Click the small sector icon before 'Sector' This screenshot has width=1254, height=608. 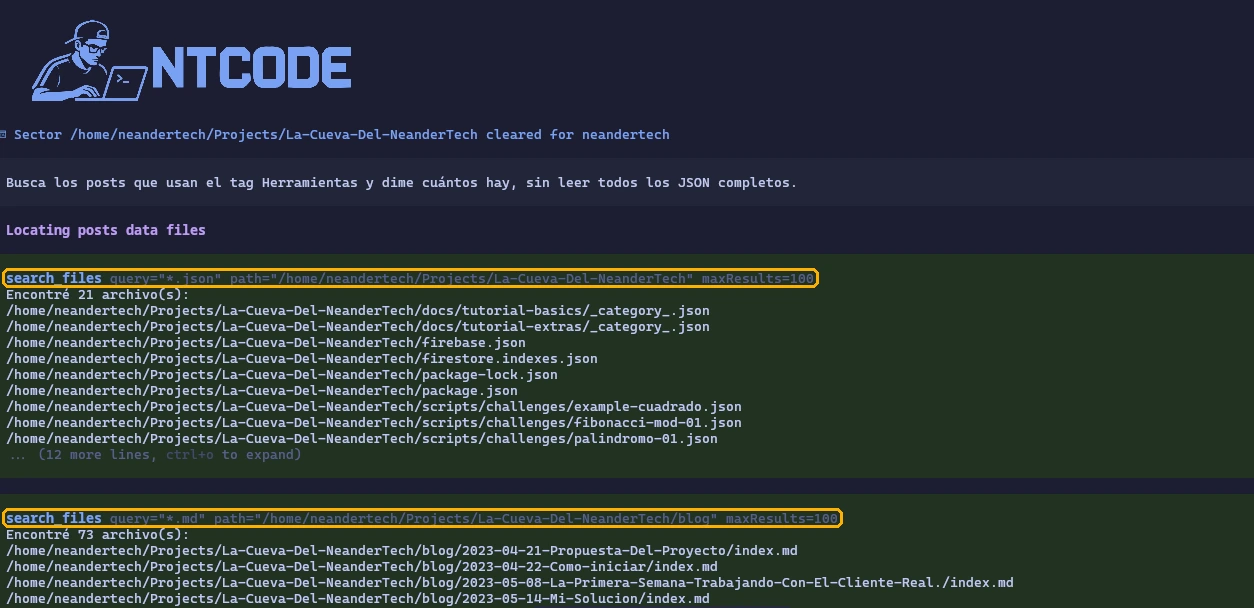coord(4,134)
